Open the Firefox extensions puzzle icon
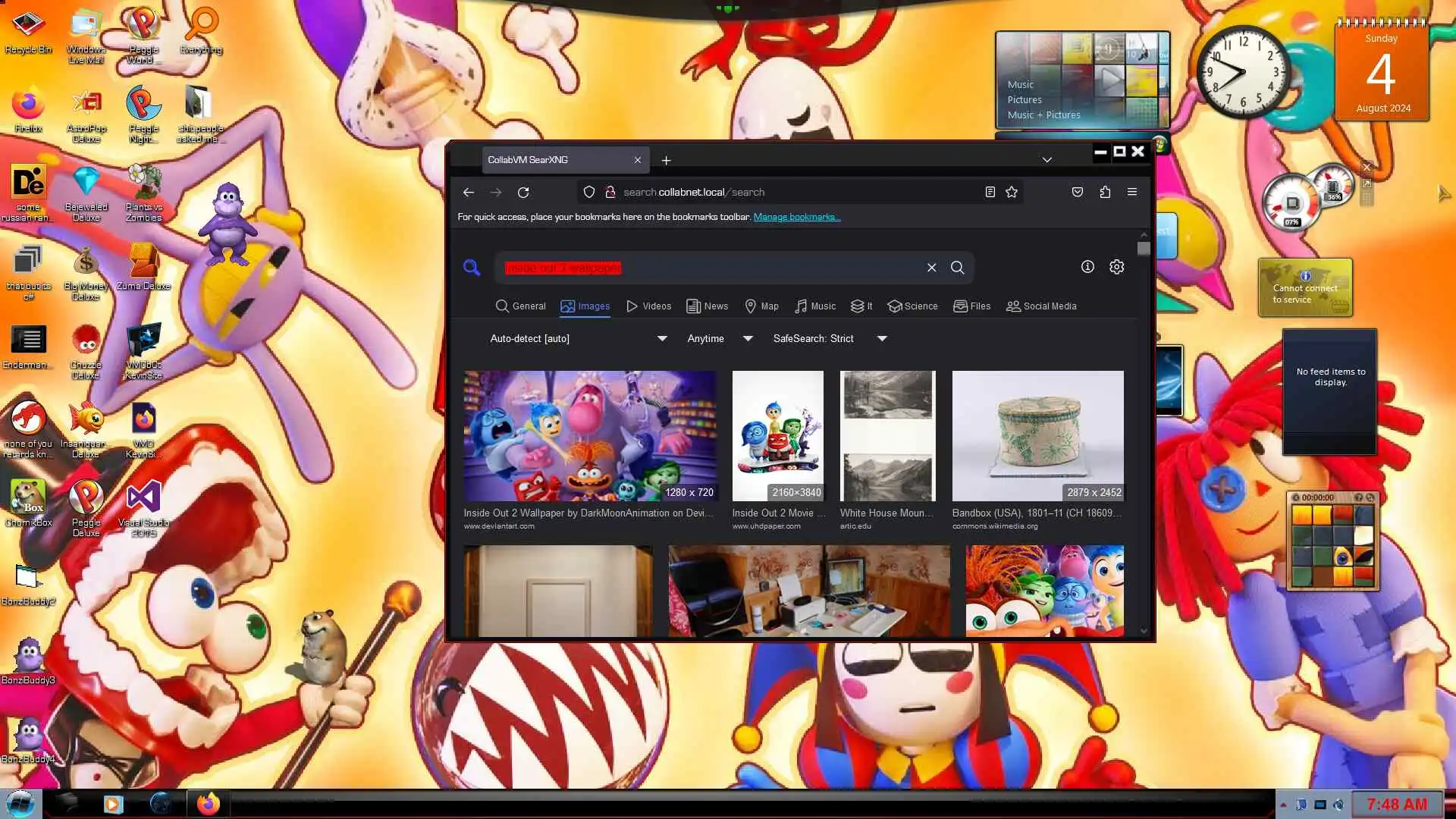The height and width of the screenshot is (819, 1456). (1105, 193)
